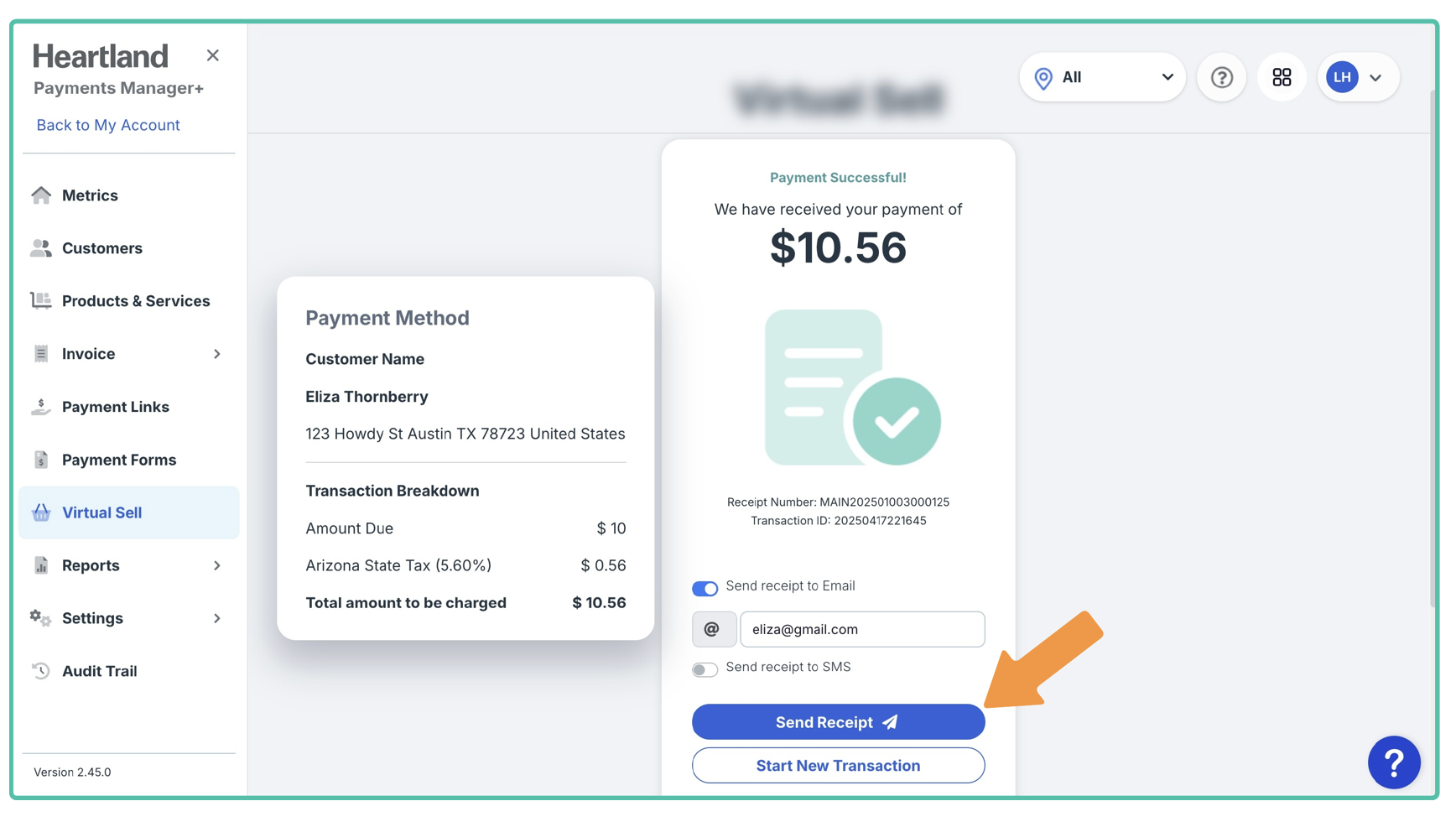The image size is (1456, 822).
Task: Click the Send Receipt button
Action: coord(838,722)
